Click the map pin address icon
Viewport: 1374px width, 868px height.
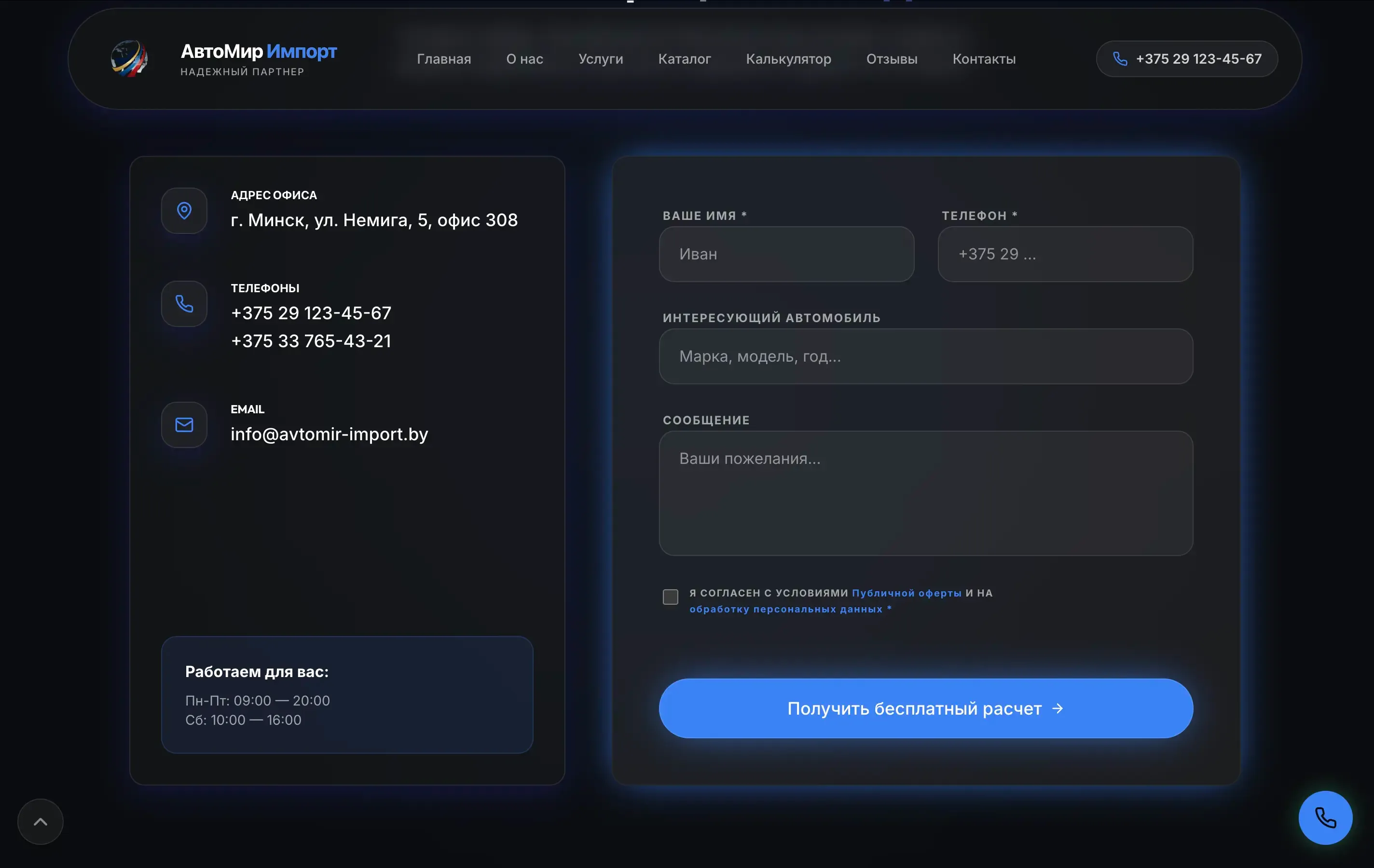pos(184,210)
